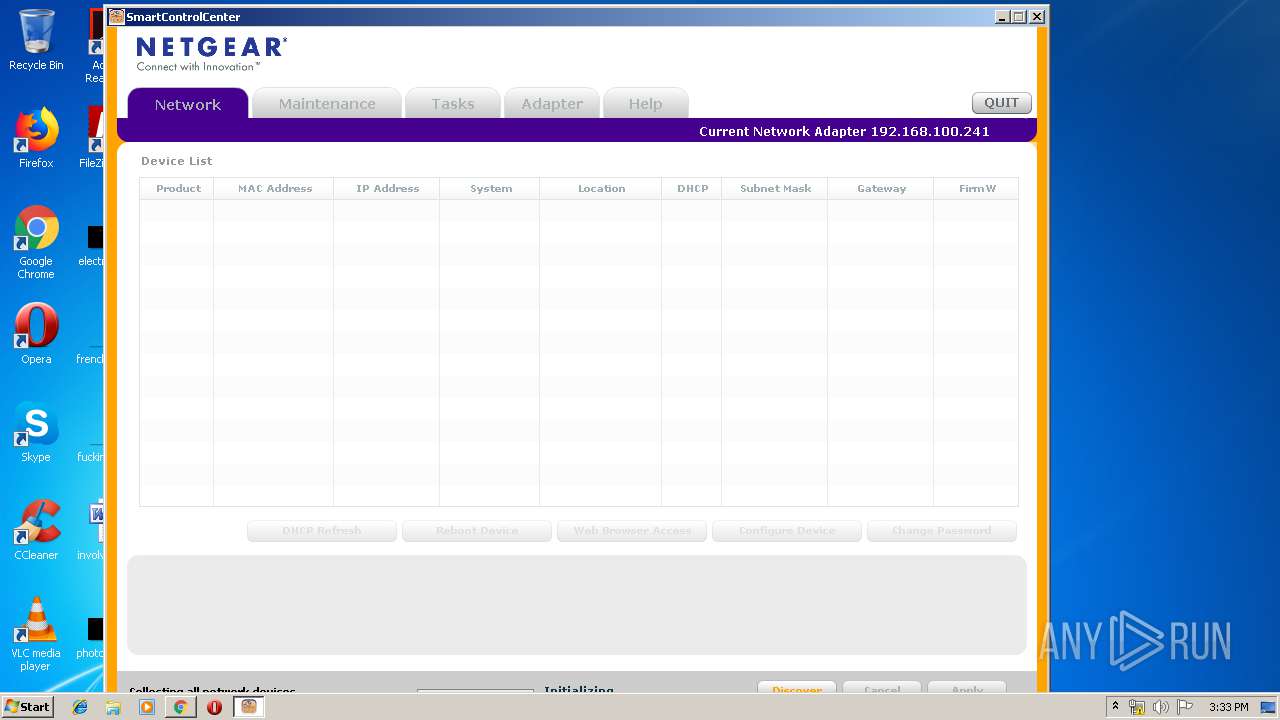Open the Recycle Bin desktop icon
The height and width of the screenshot is (720, 1280).
click(x=36, y=40)
